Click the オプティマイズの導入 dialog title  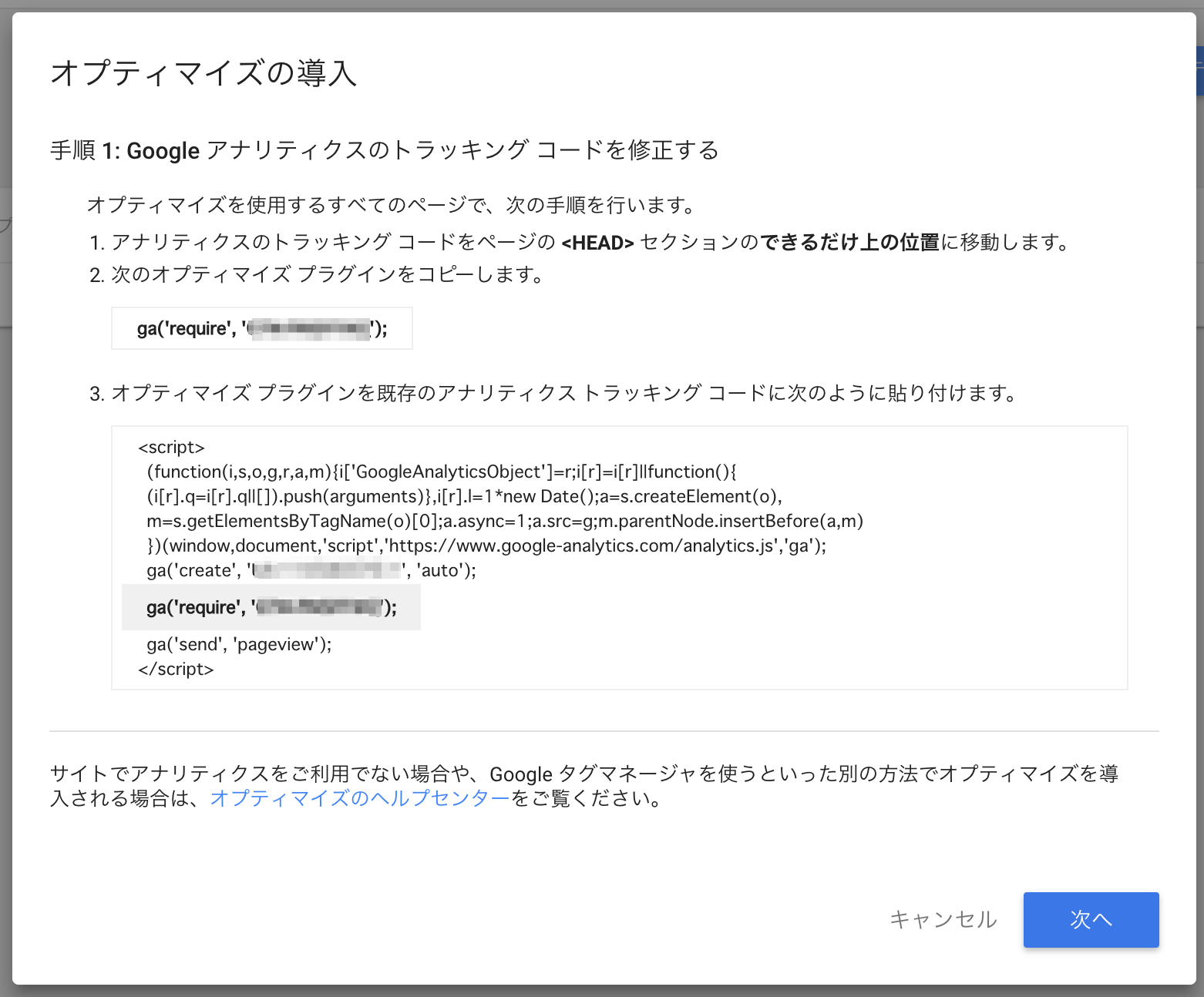[203, 73]
